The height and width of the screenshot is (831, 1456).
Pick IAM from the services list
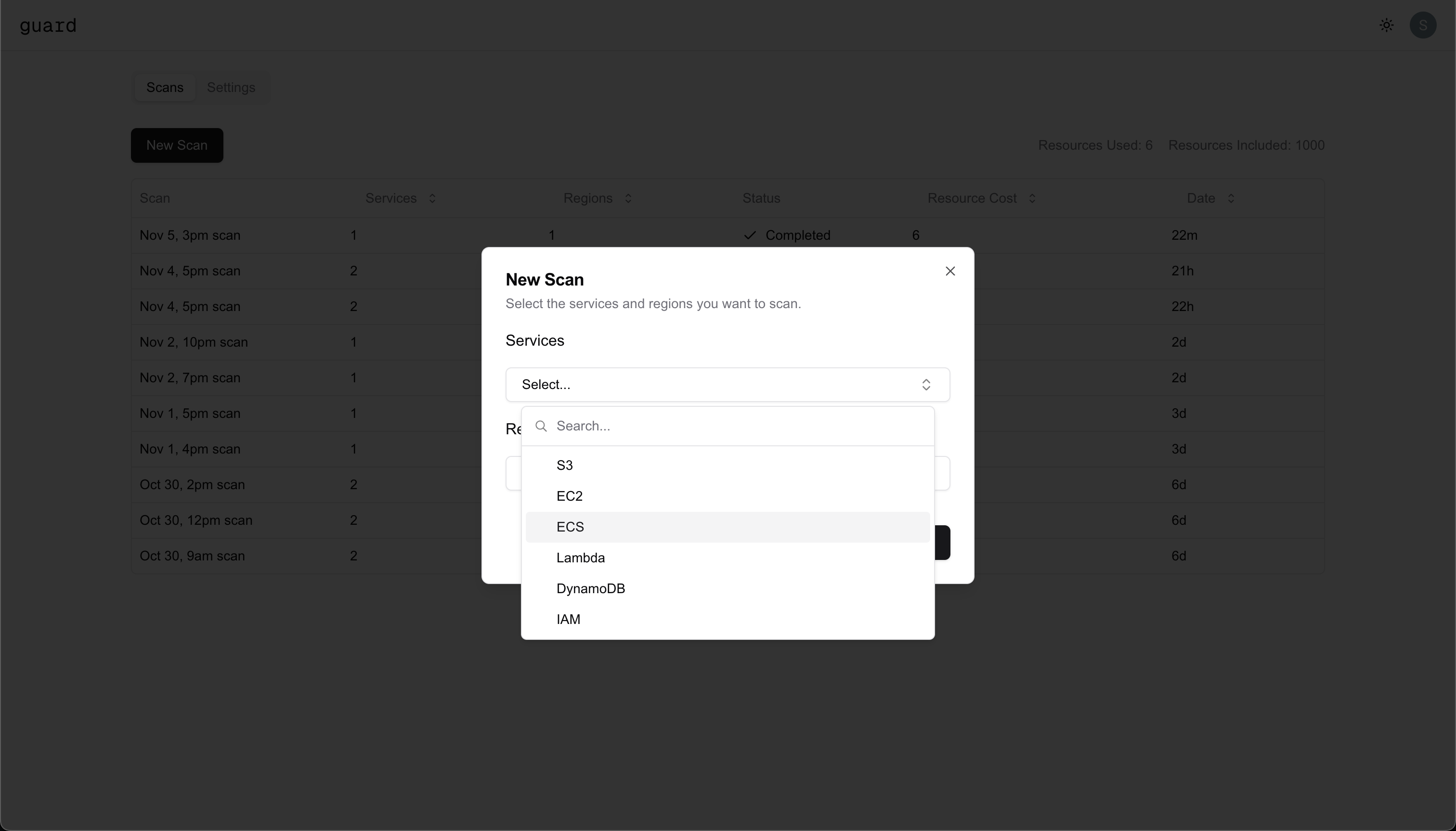click(x=568, y=619)
